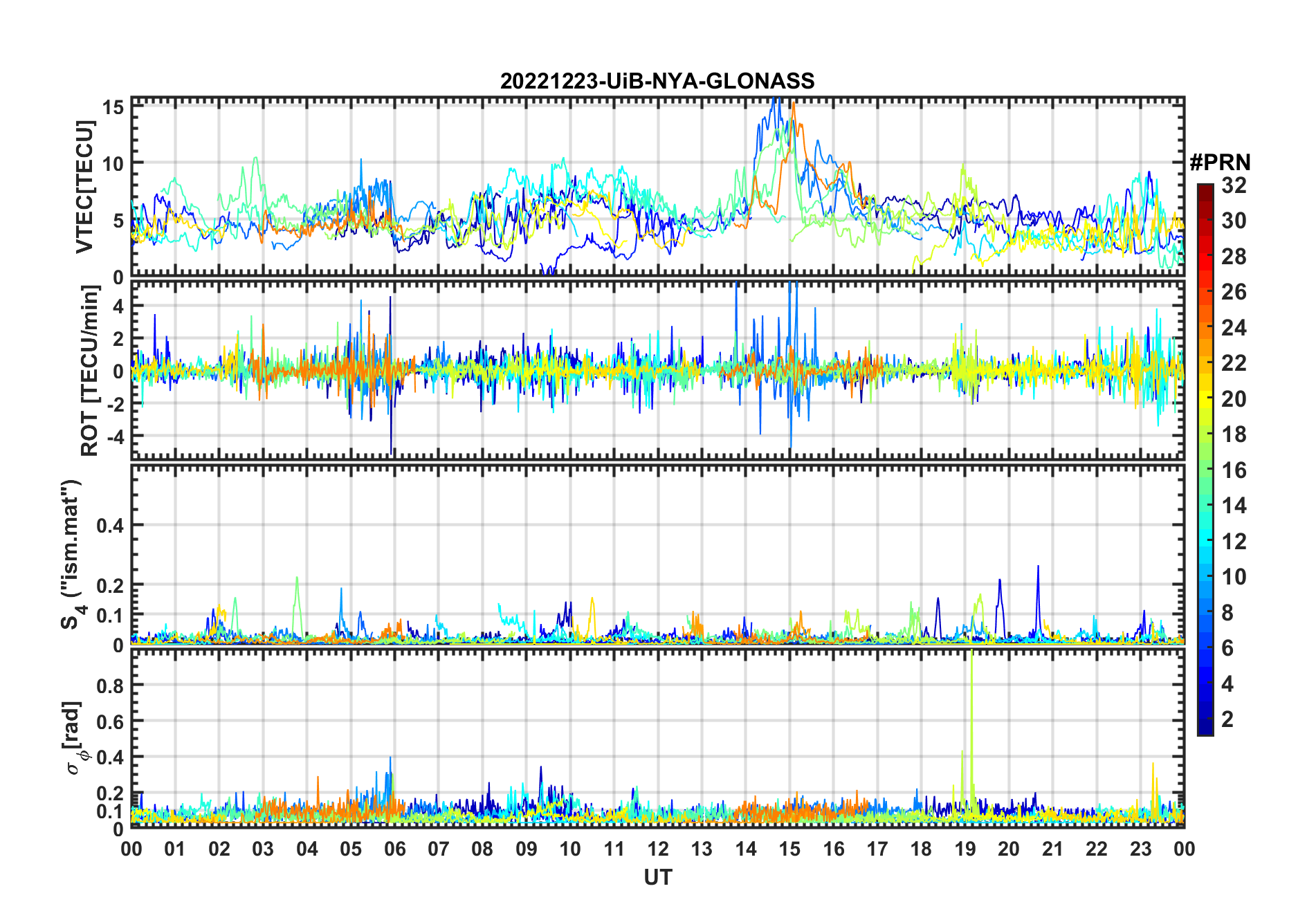Click the VTEC[TECU] y-axis label
This screenshot has height=920, width=1316.
point(84,187)
